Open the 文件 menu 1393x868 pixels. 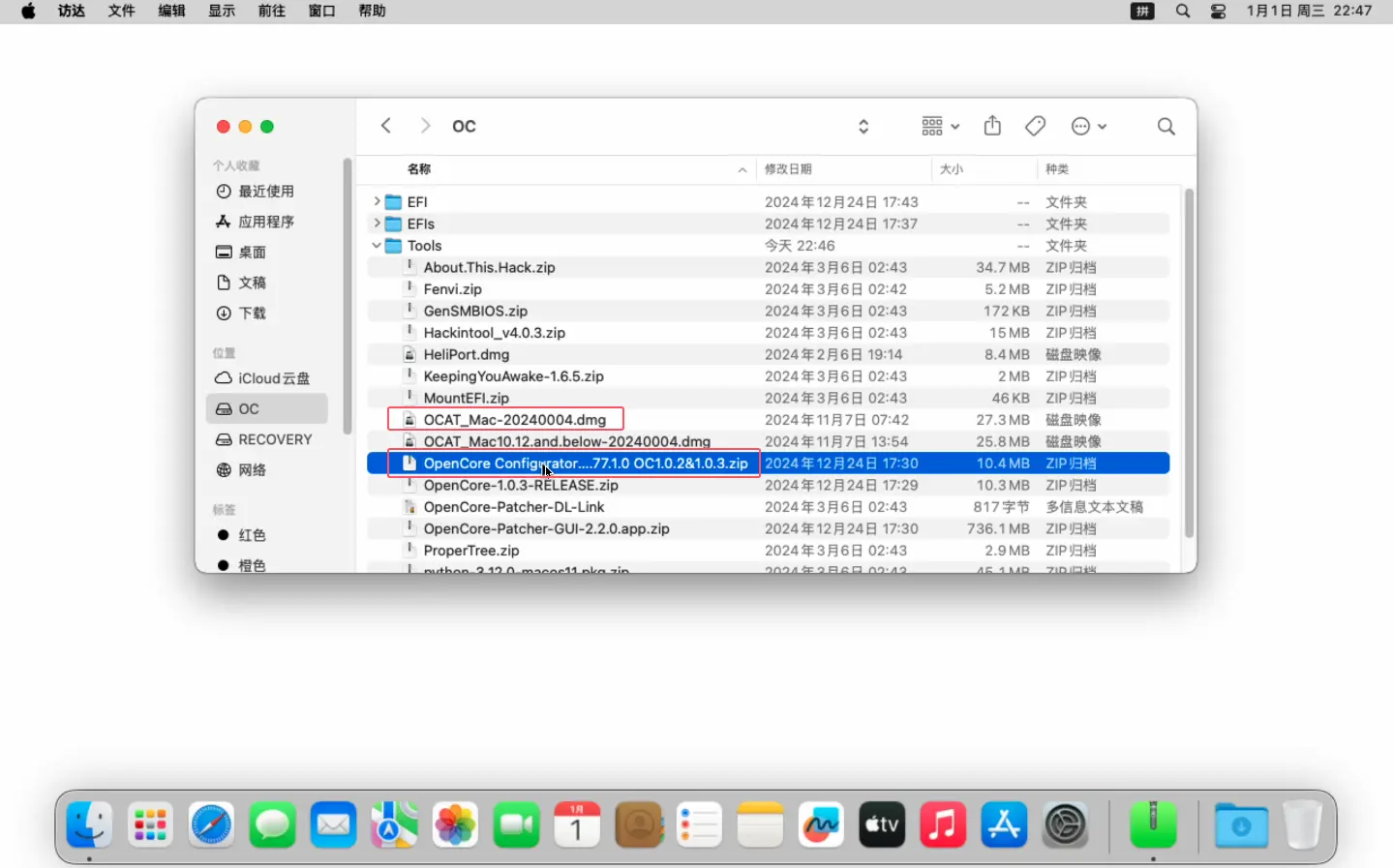pos(121,12)
